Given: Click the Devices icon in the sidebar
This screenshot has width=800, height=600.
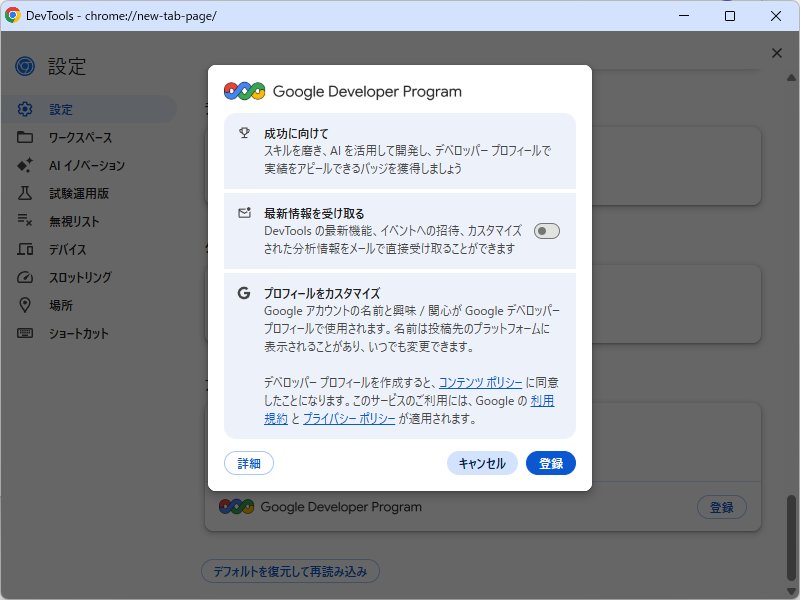Looking at the screenshot, I should point(27,249).
